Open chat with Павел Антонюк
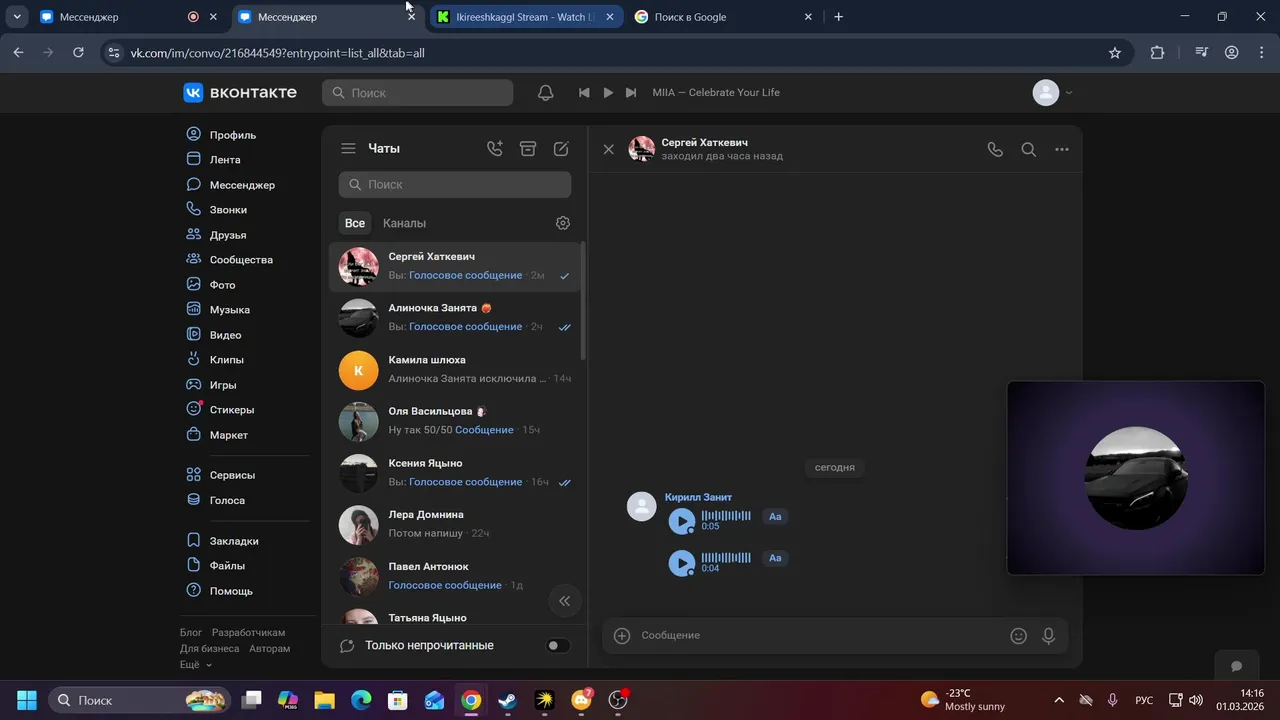This screenshot has width=1280, height=720. pyautogui.click(x=455, y=576)
